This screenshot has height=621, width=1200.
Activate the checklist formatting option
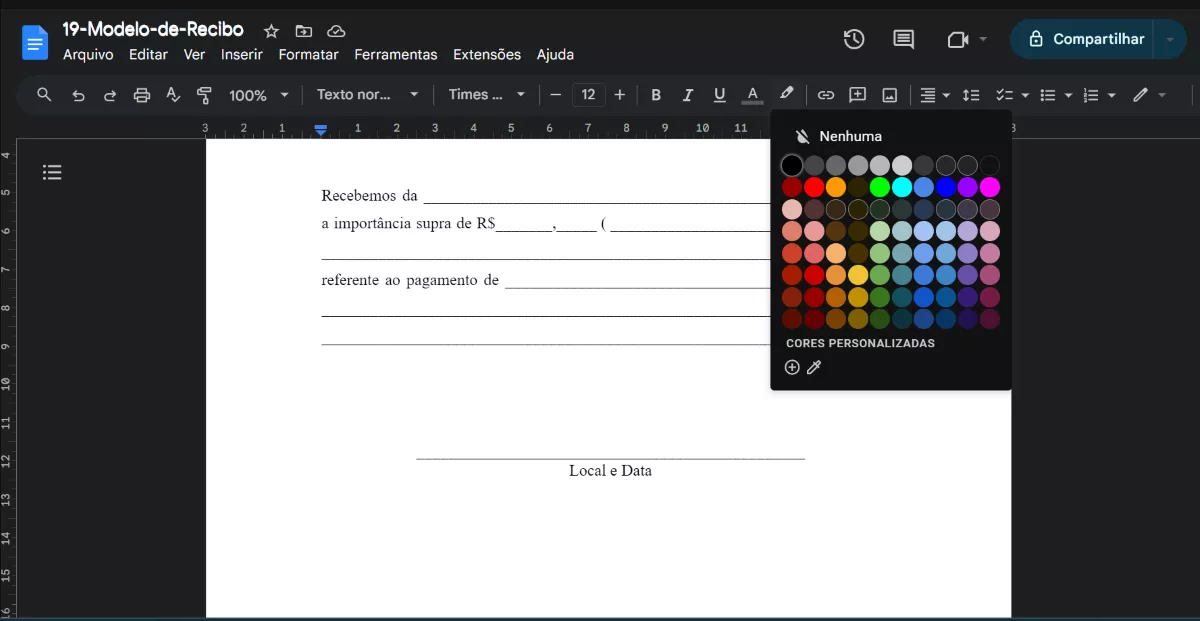[1006, 95]
